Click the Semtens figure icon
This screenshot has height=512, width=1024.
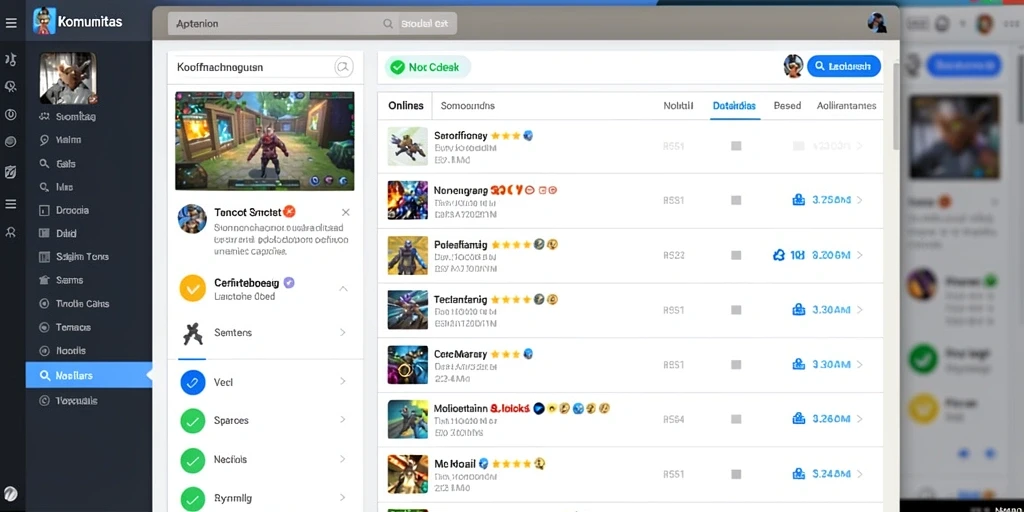(192, 333)
